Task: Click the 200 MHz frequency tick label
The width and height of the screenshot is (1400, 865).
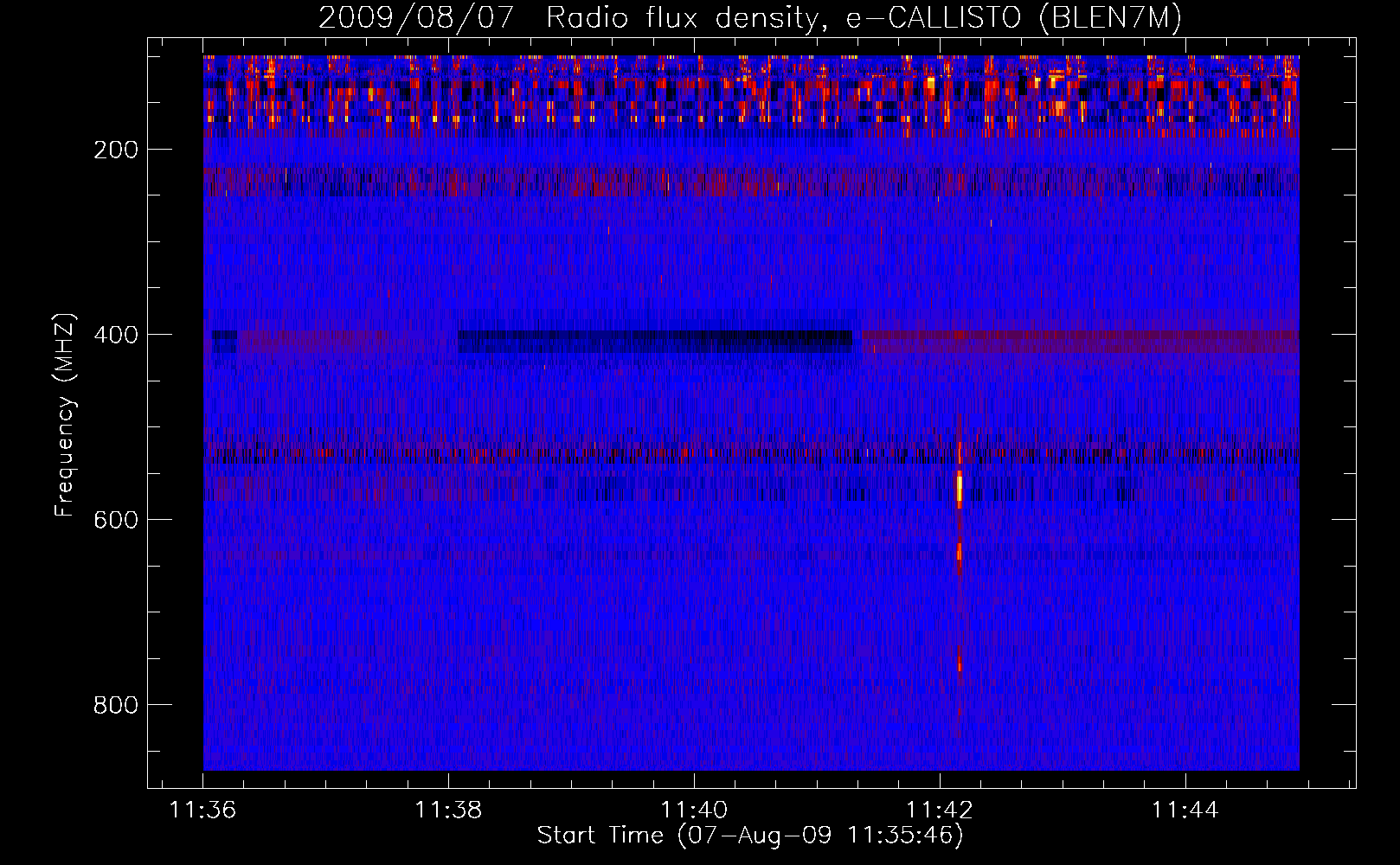Action: click(116, 150)
